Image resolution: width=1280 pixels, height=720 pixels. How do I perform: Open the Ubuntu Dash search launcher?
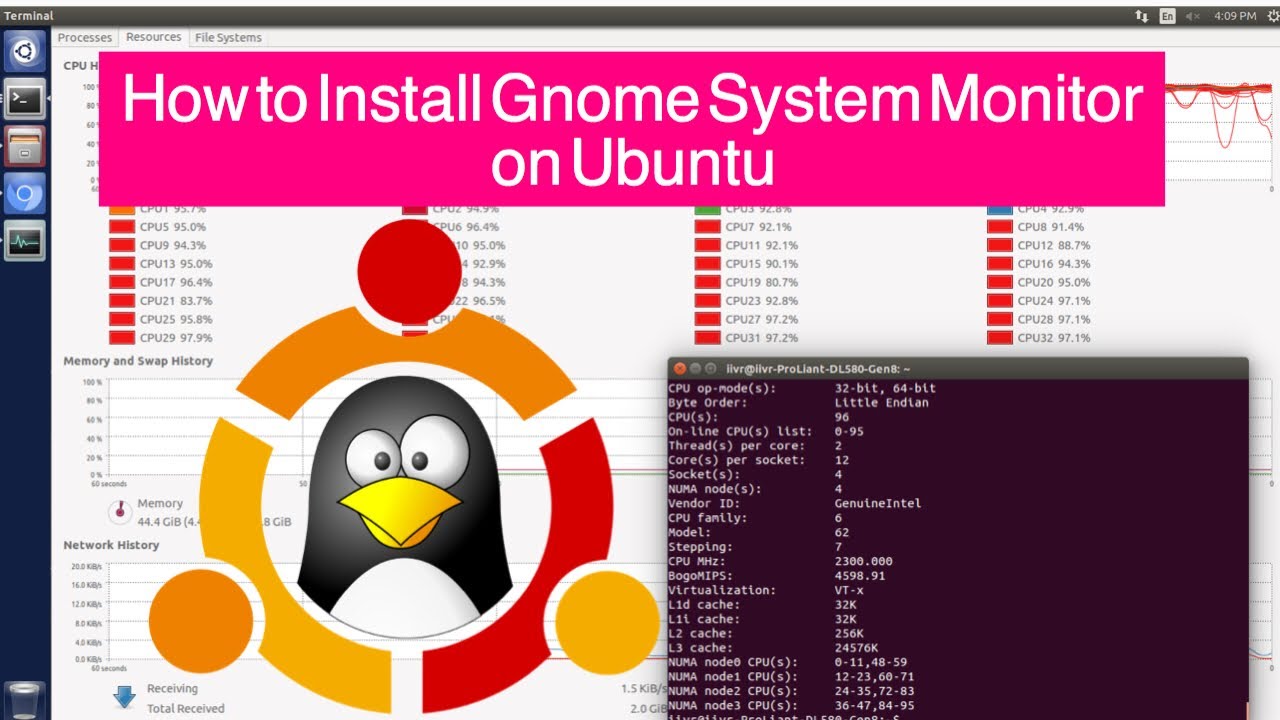(25, 51)
